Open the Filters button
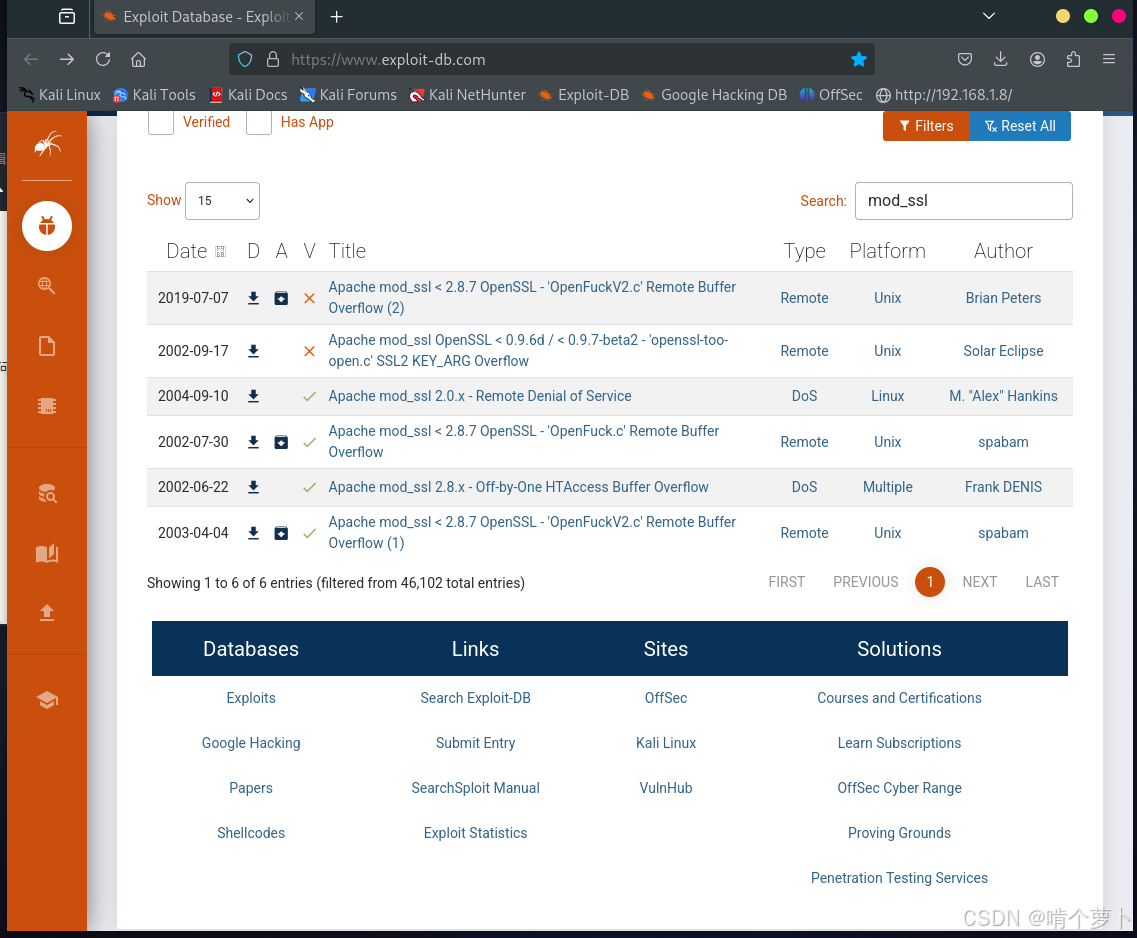The image size is (1137, 938). tap(926, 126)
